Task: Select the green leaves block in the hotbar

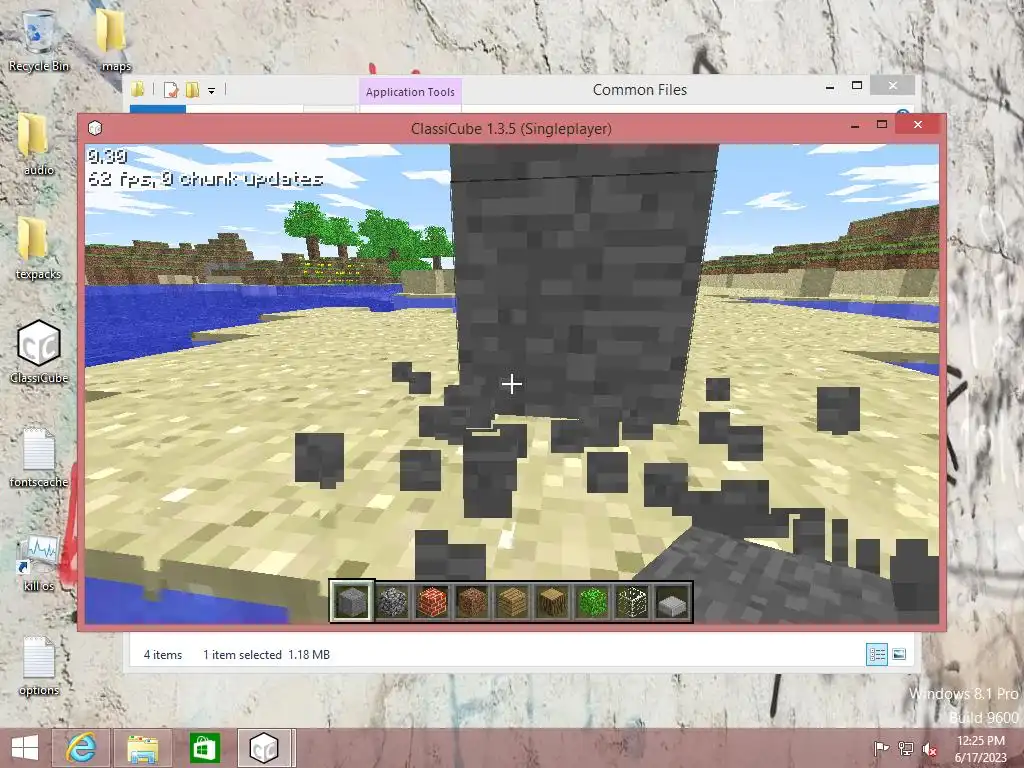Action: coord(592,601)
